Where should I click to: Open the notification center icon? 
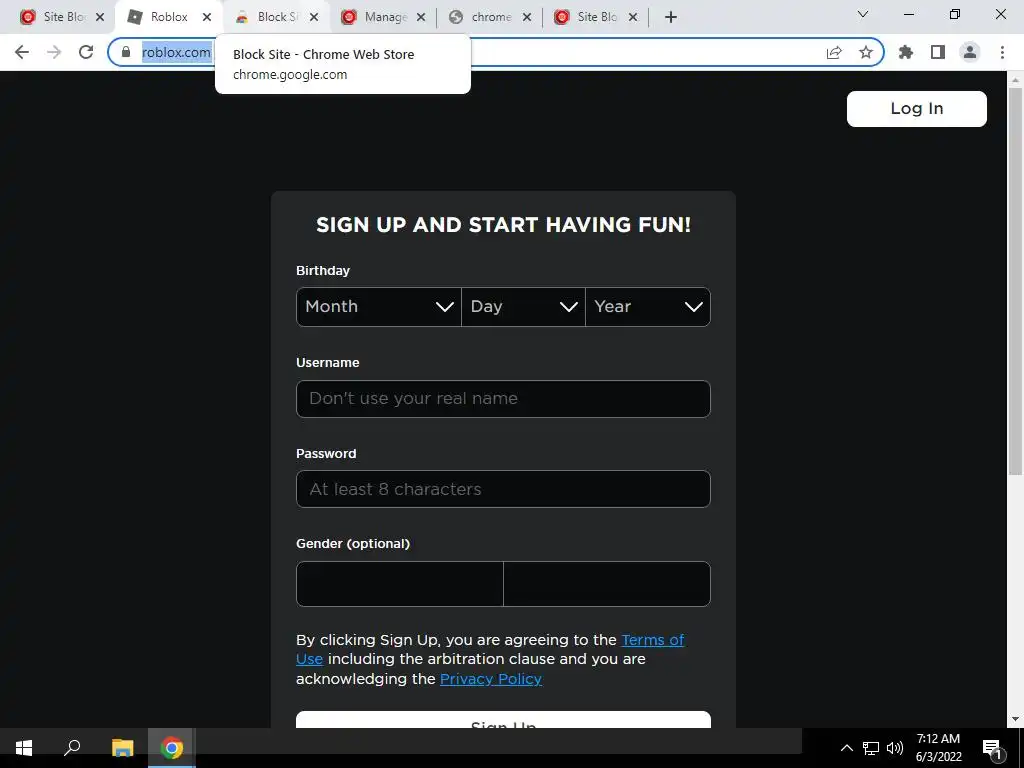[993, 748]
